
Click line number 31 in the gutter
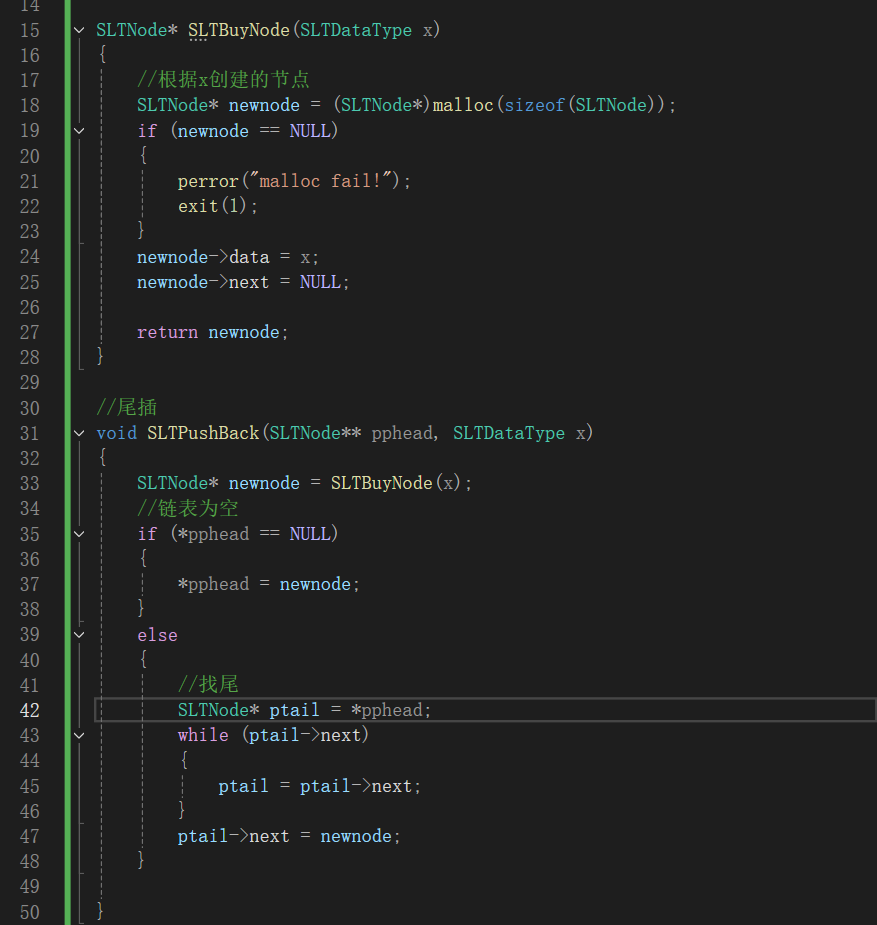(29, 433)
